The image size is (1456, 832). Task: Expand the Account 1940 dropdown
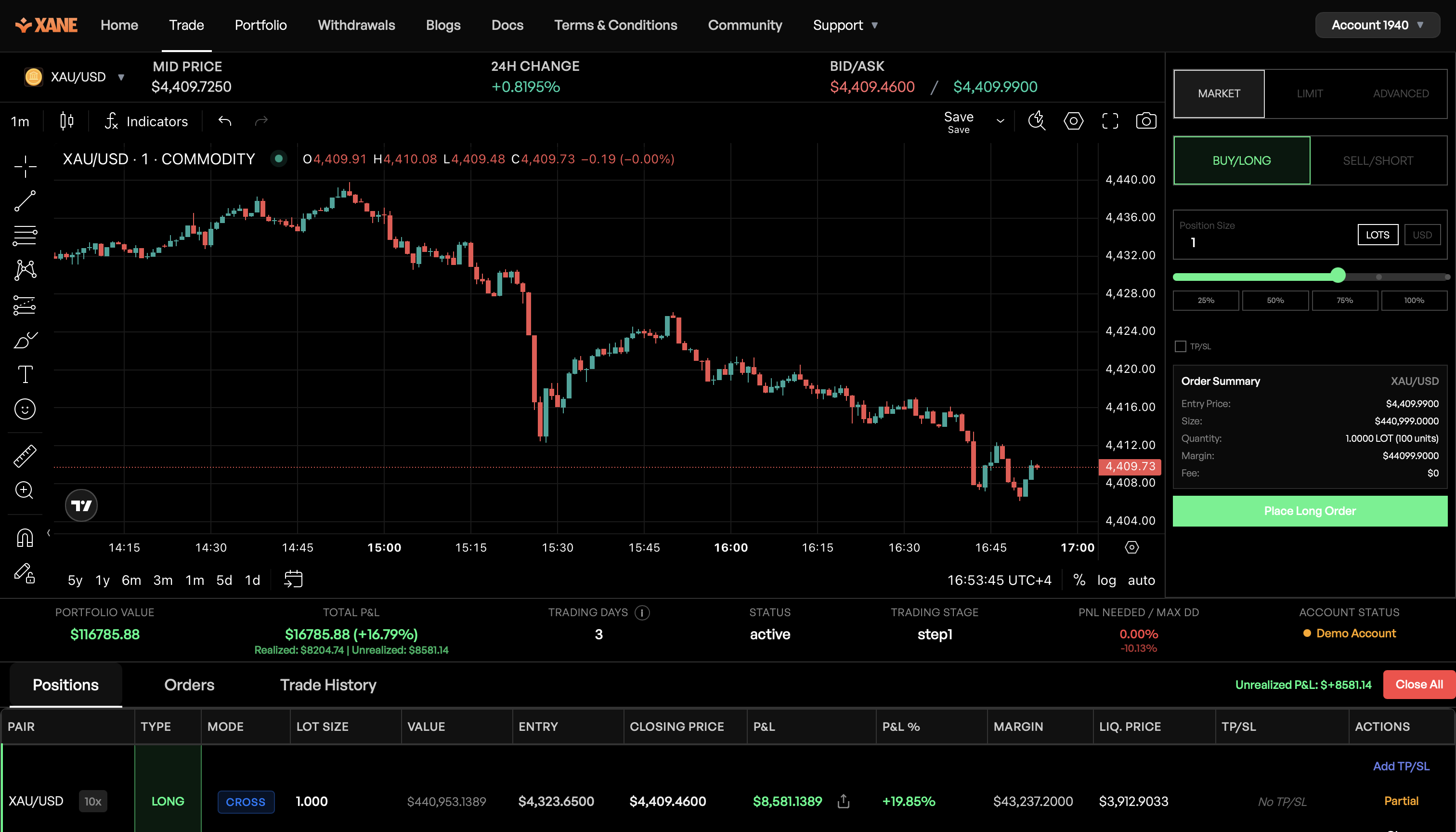pos(1377,25)
